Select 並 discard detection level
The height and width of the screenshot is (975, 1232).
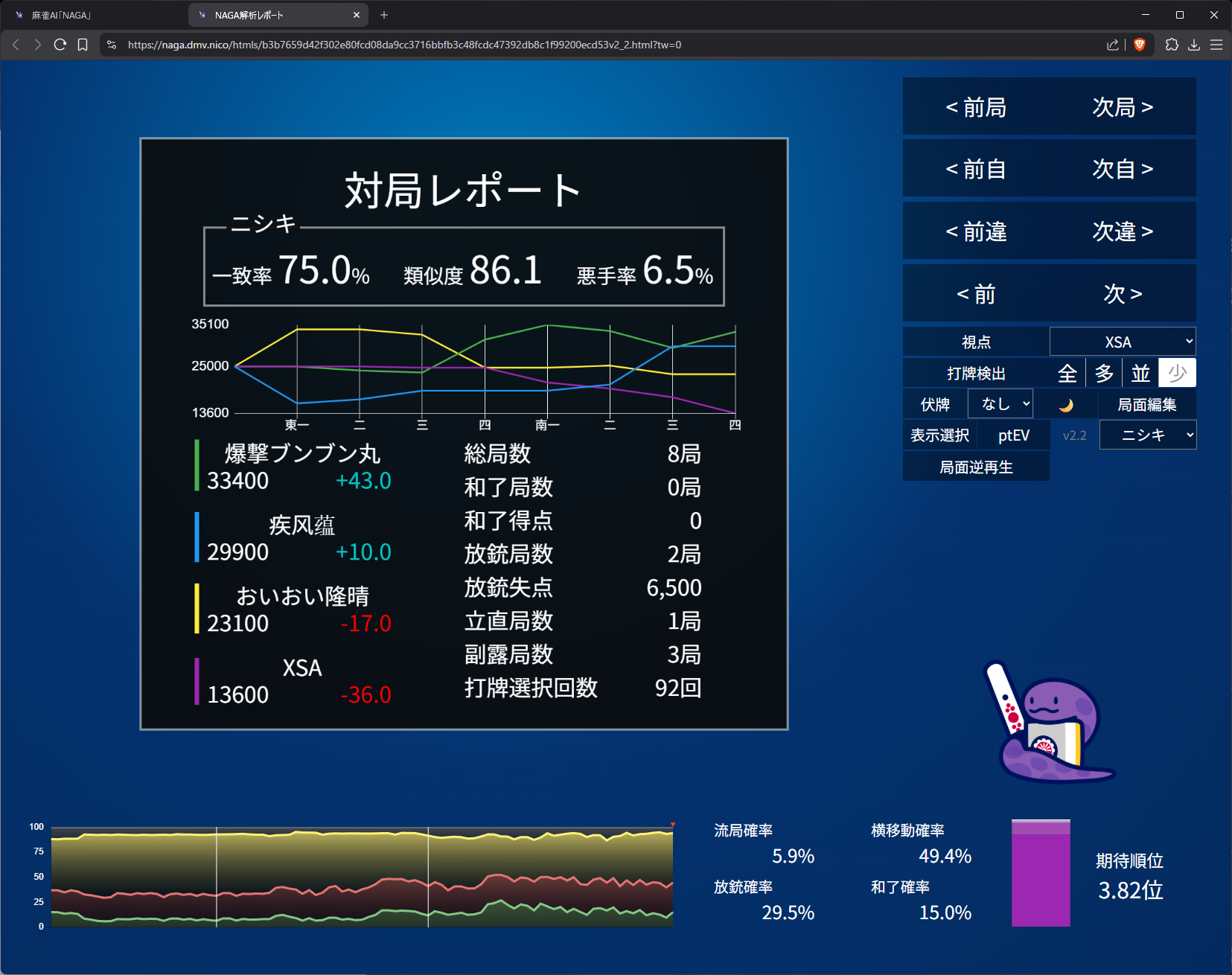(1140, 373)
